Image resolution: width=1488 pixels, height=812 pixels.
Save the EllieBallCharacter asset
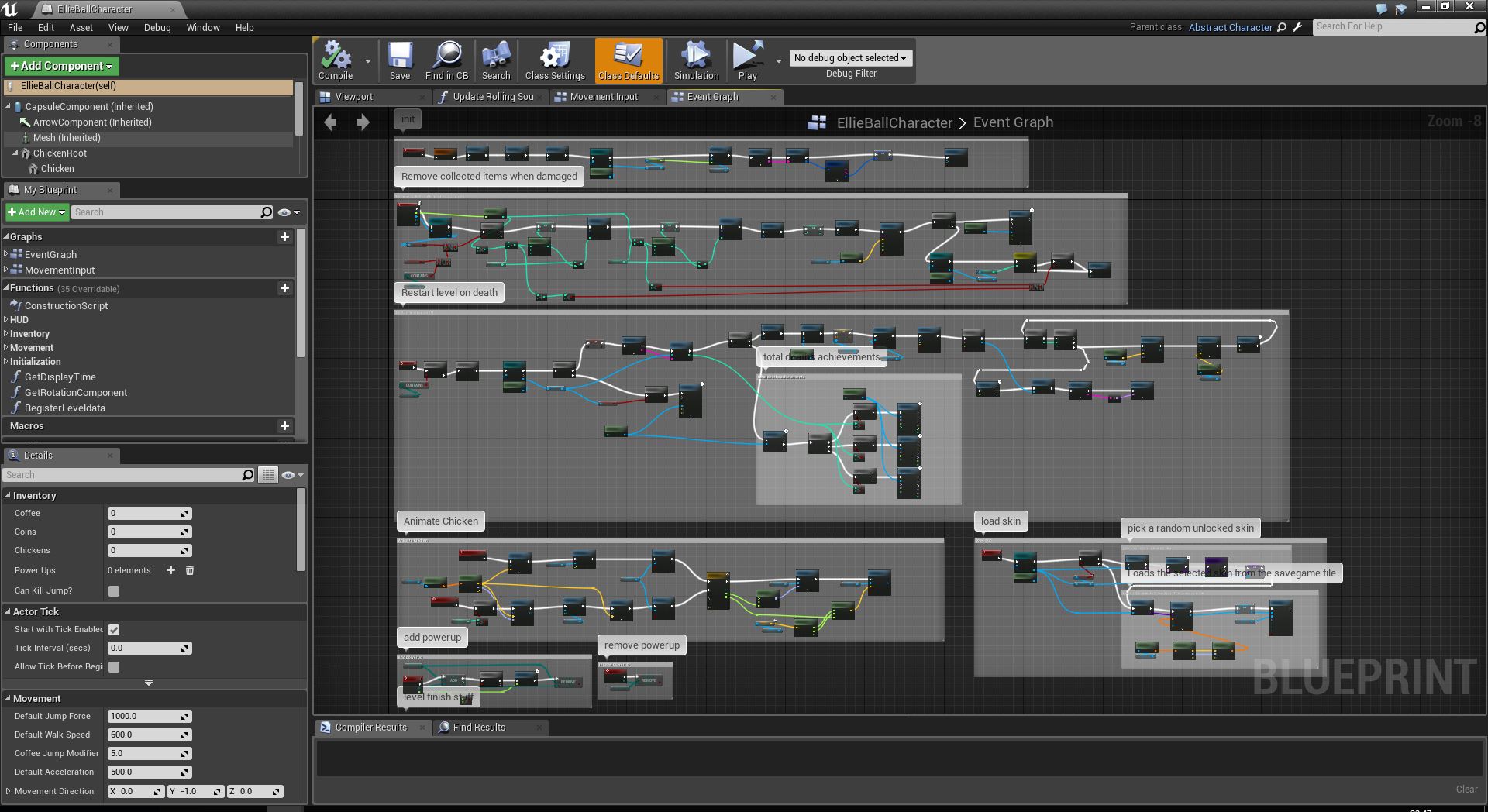[400, 60]
